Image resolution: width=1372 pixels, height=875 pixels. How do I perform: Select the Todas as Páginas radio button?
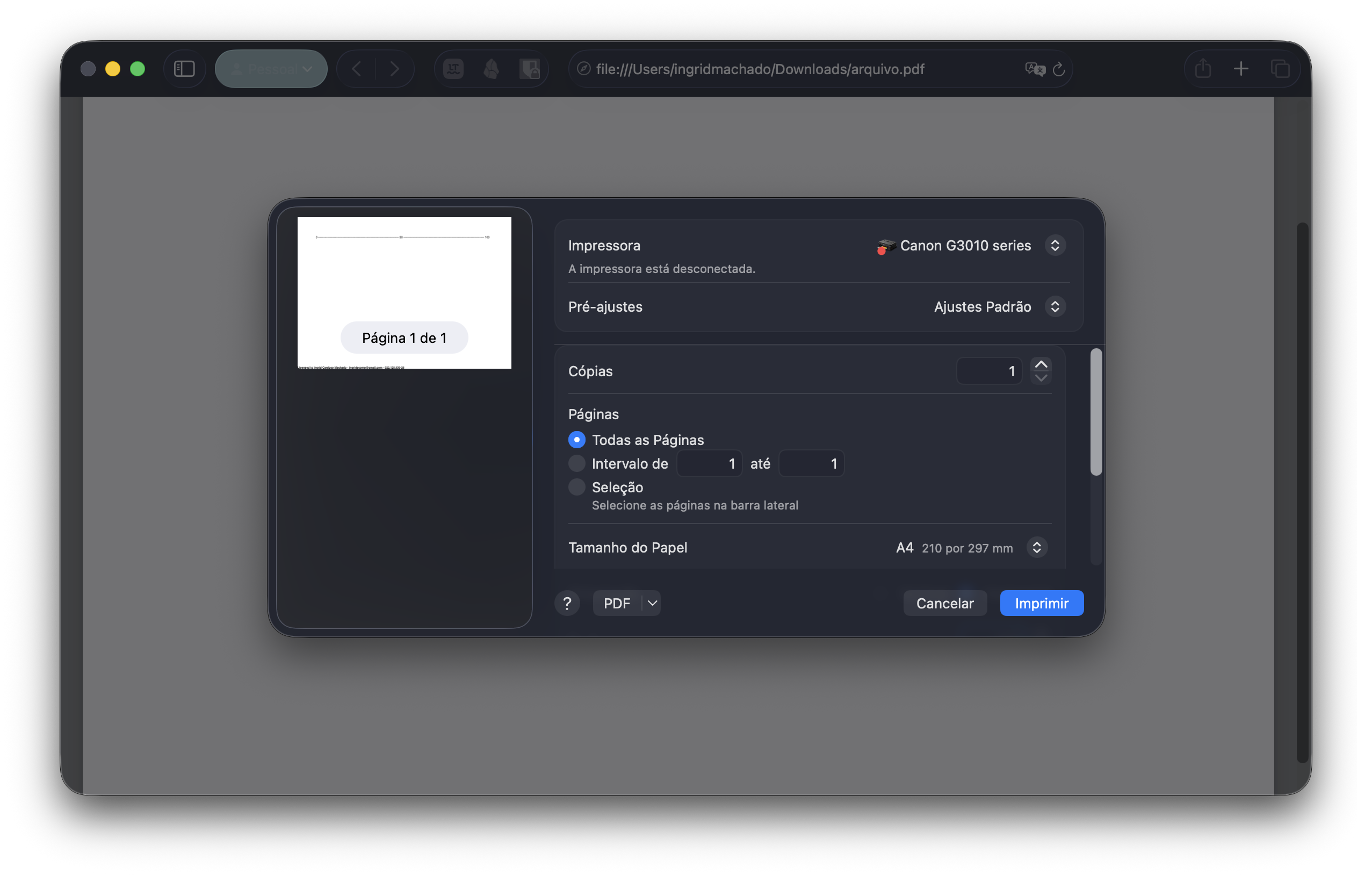pyautogui.click(x=576, y=440)
